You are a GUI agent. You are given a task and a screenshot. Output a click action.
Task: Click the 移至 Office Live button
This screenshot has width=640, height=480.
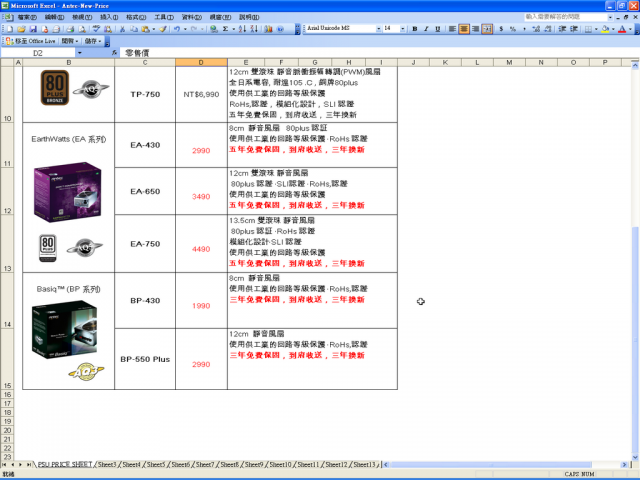(31, 41)
